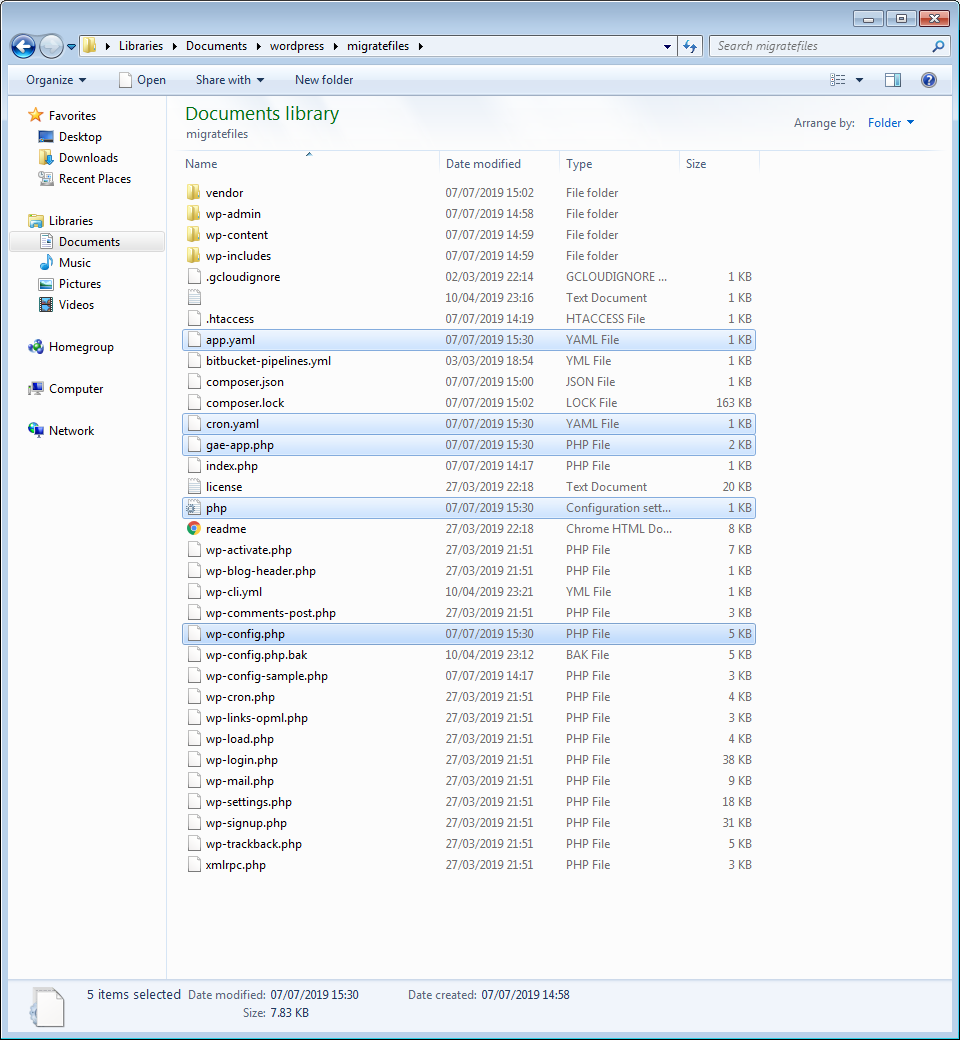
Task: Expand arrow after Libraries breadcrumb
Action: (174, 46)
